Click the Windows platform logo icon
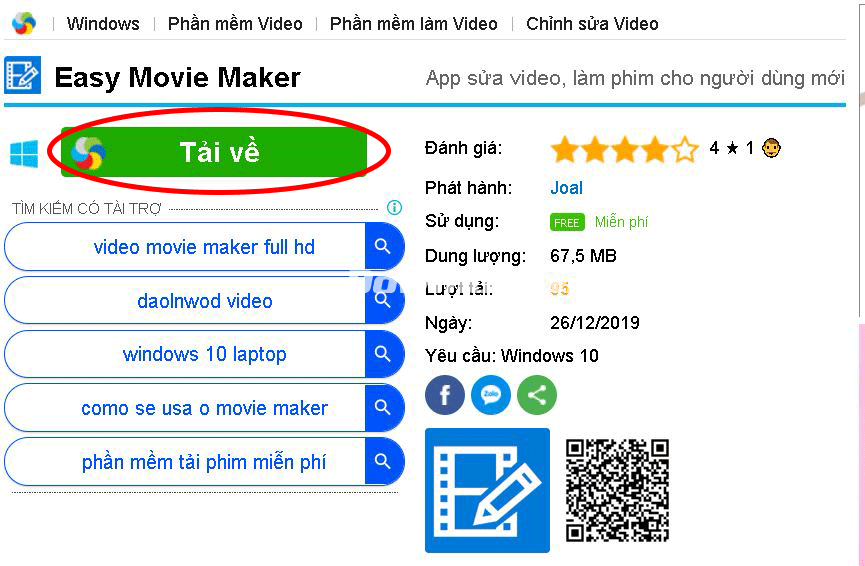 (24, 153)
